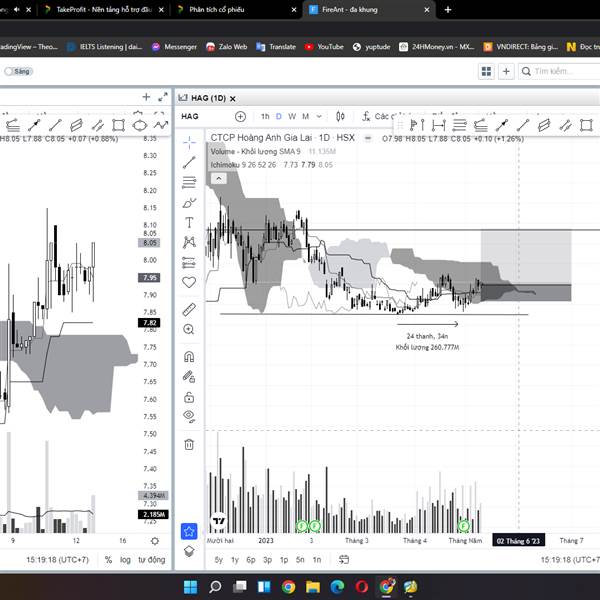Click the plus button beside search box
Image resolution: width=600 pixels, height=600 pixels.
(x=506, y=72)
